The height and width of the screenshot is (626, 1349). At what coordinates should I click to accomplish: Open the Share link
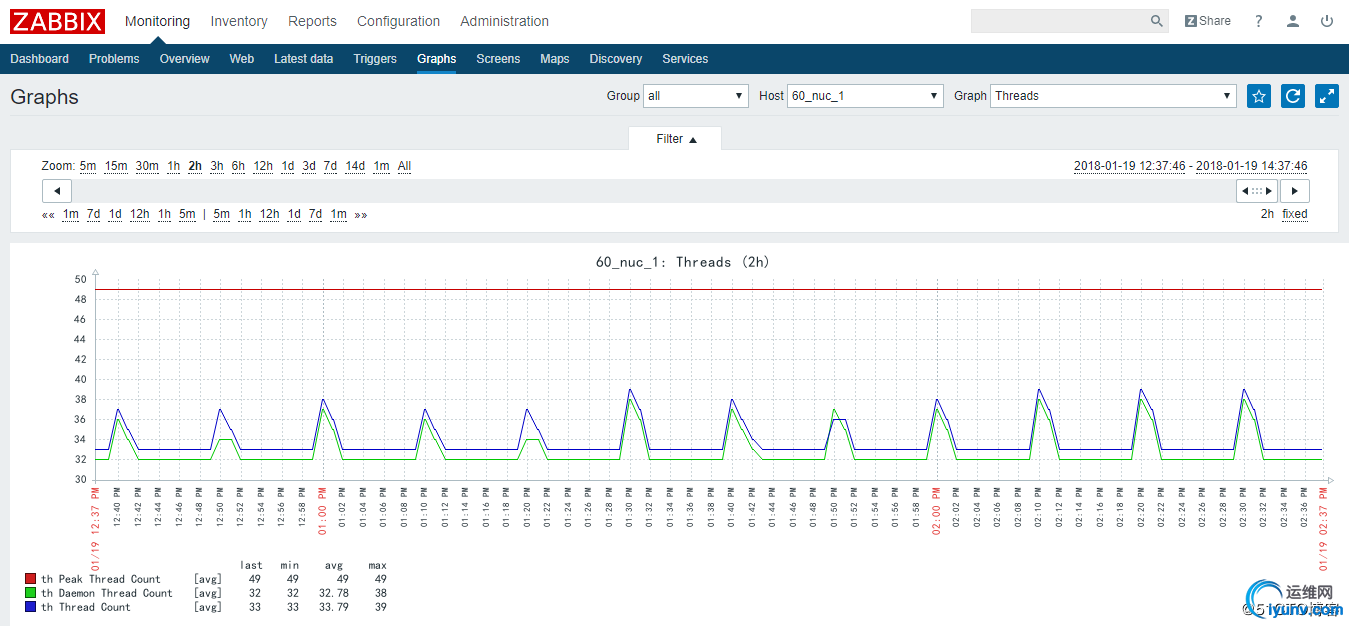coord(1208,21)
